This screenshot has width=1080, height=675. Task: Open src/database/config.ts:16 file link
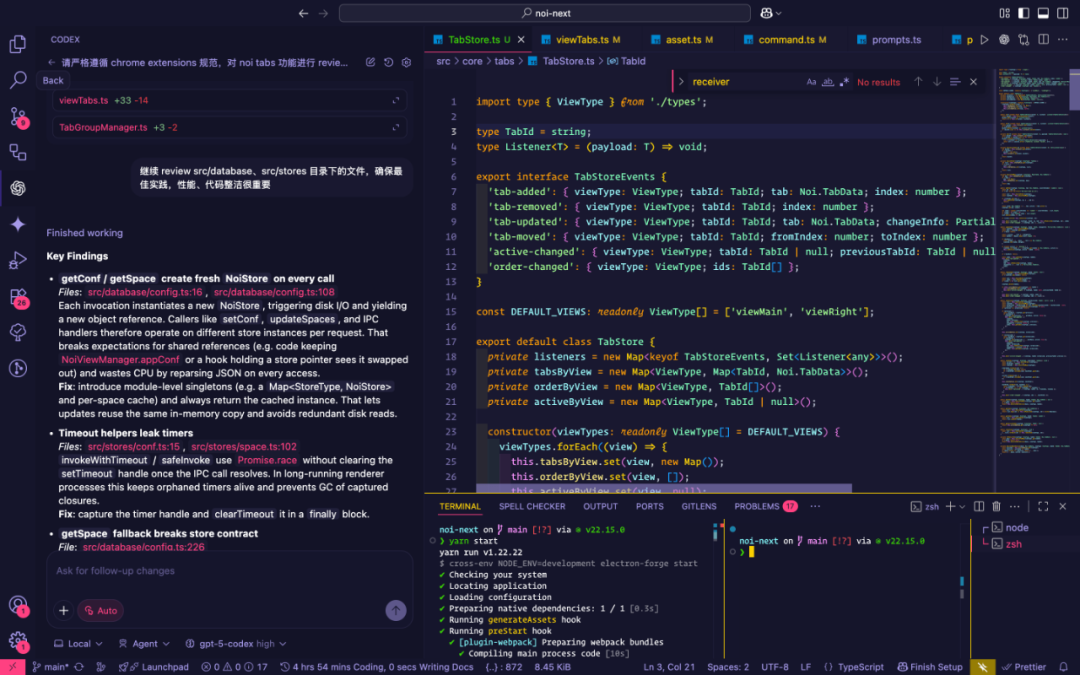point(145,292)
